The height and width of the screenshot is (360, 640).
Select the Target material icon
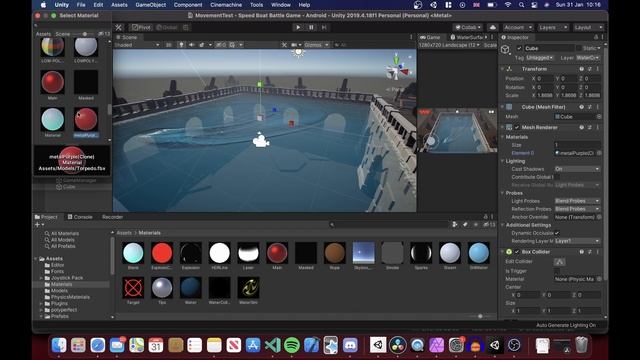coord(133,288)
